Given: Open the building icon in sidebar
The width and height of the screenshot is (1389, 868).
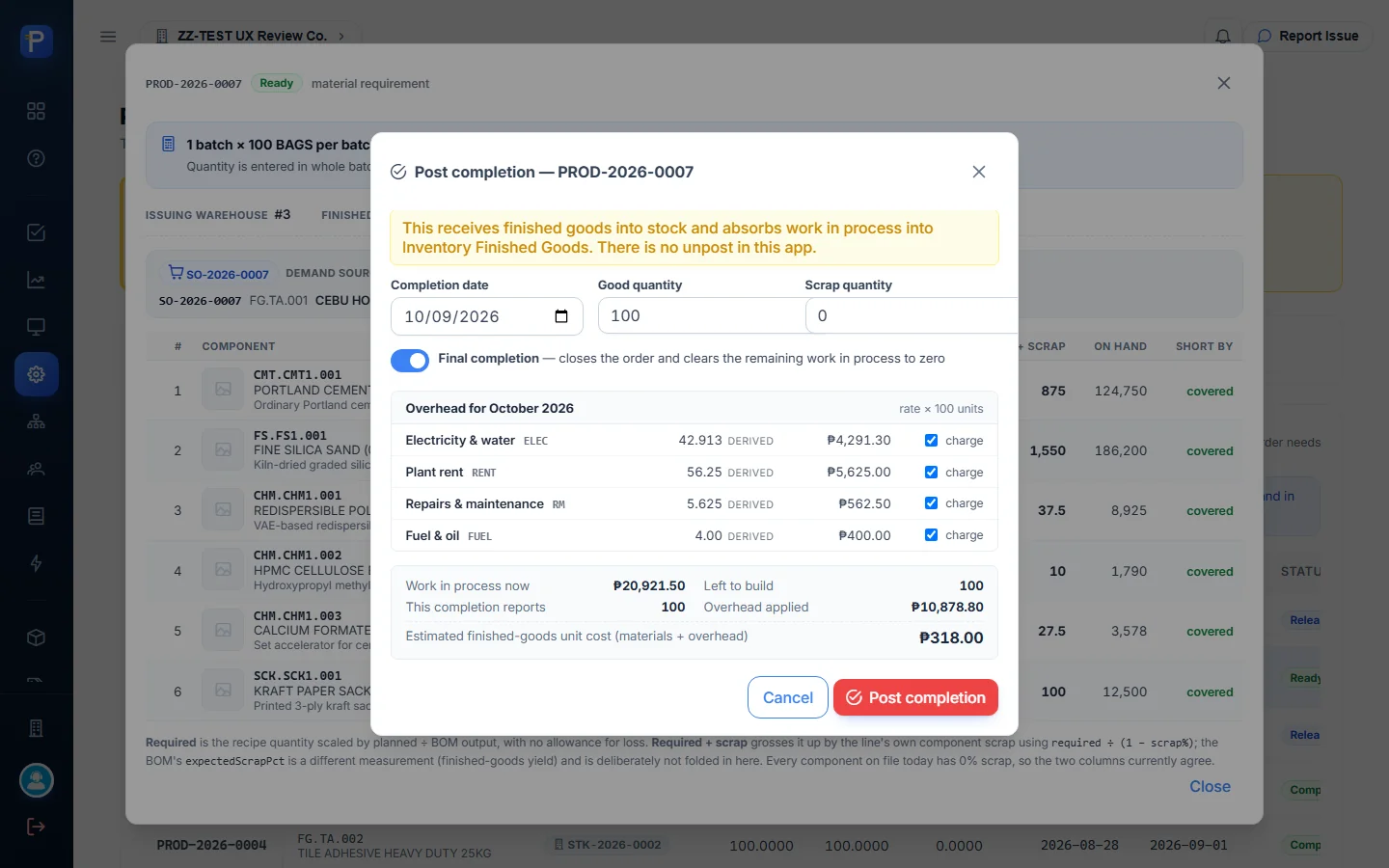Looking at the screenshot, I should [x=36, y=728].
